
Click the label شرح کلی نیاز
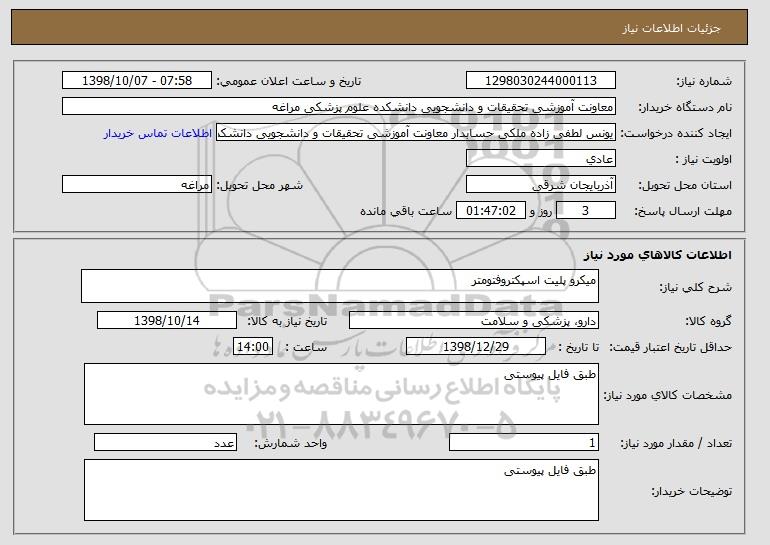click(x=695, y=287)
